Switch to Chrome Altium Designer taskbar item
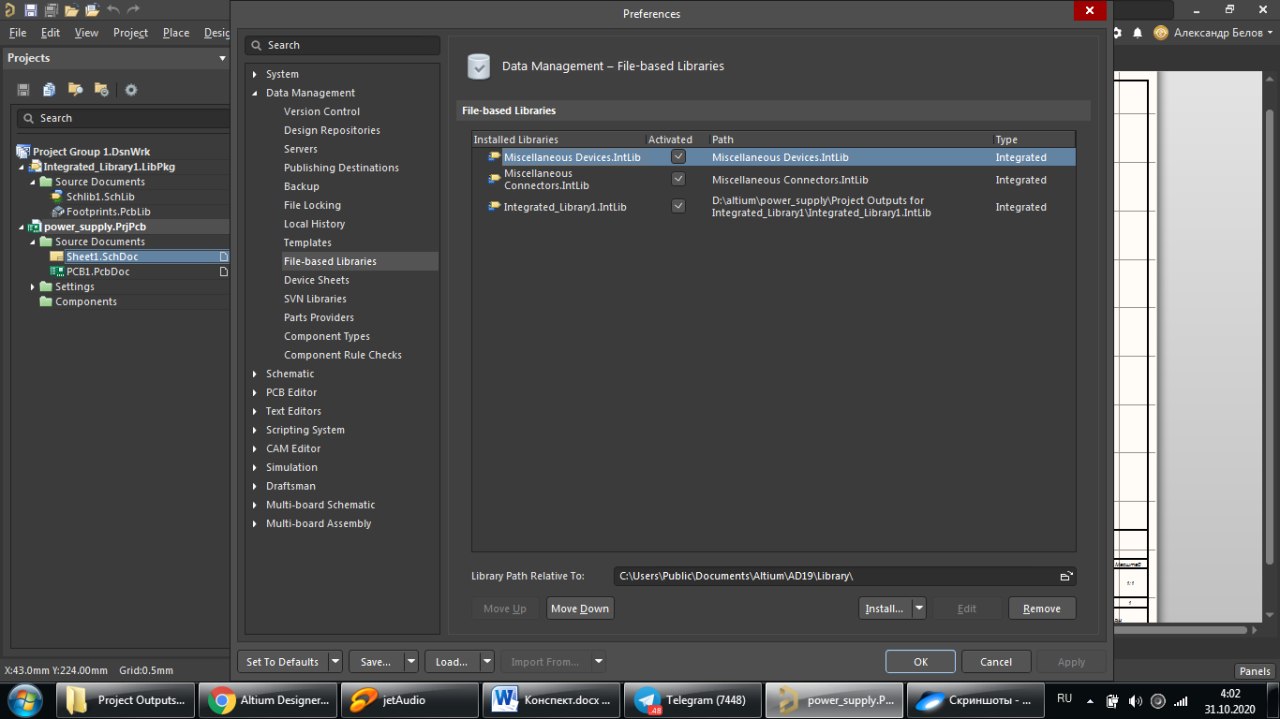The width and height of the screenshot is (1280, 719). 266,700
